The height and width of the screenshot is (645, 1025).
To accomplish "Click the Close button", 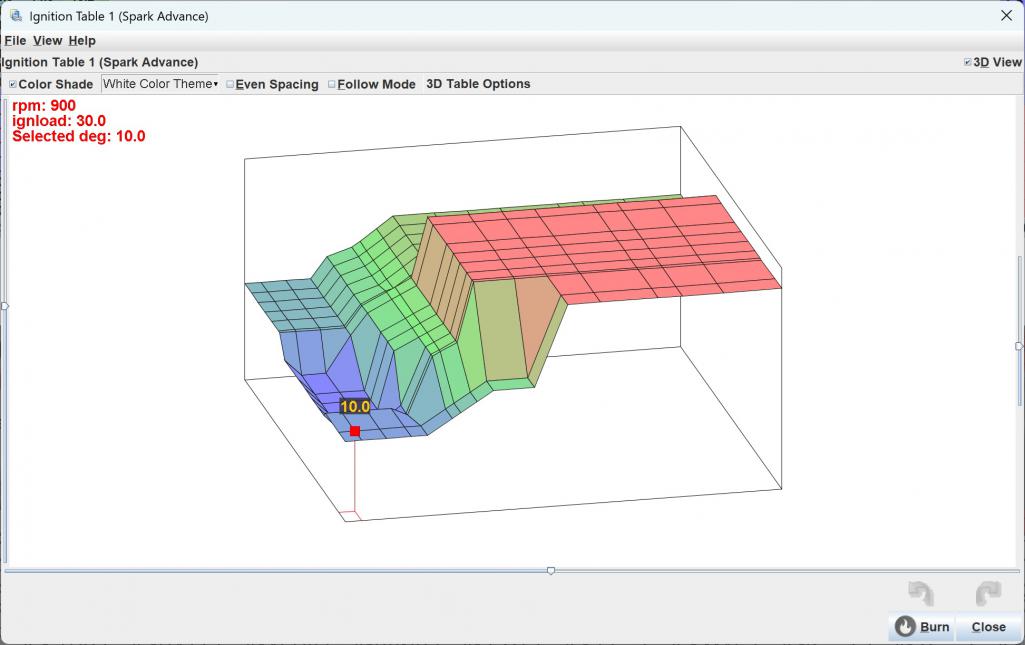I will click(x=988, y=627).
